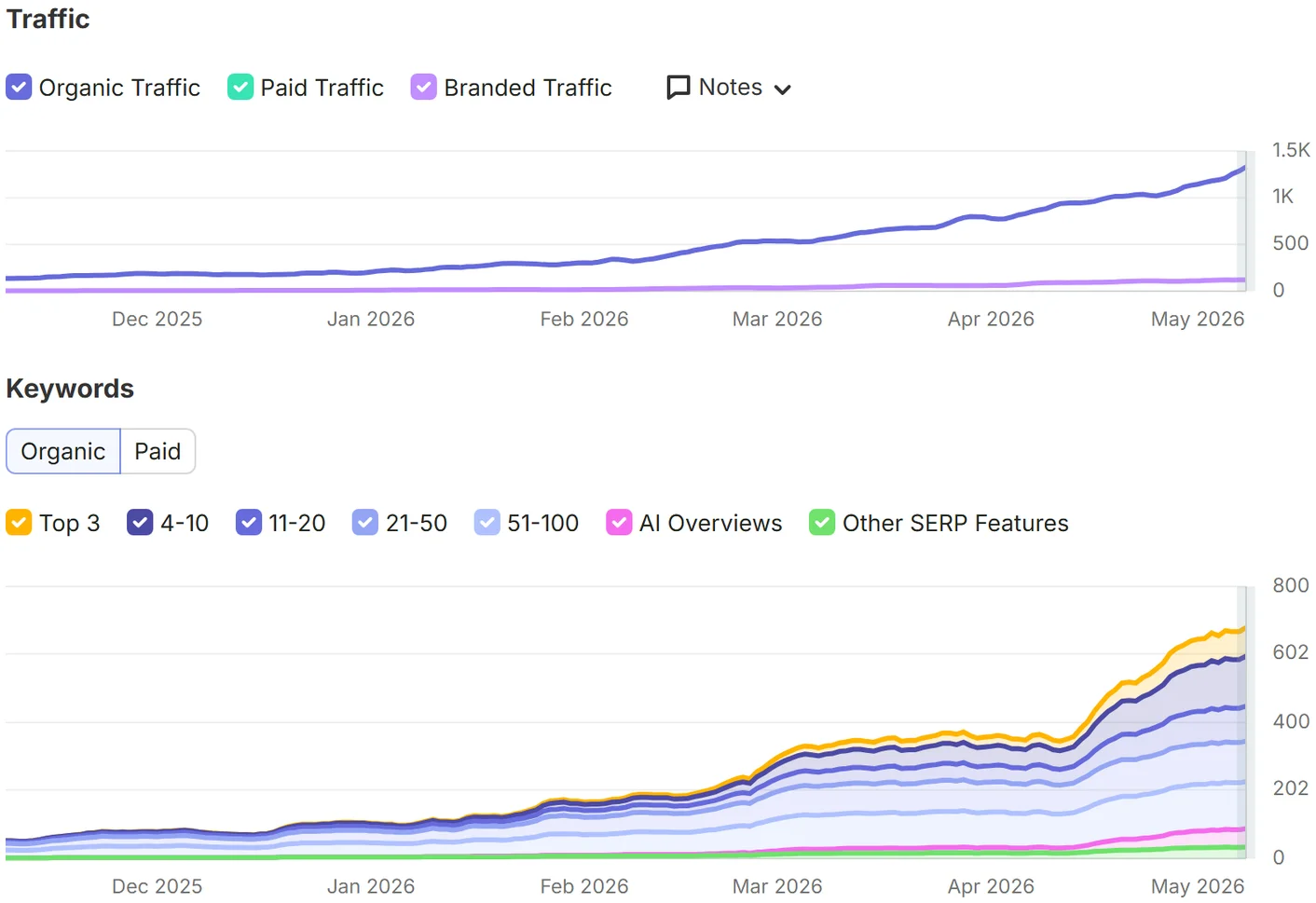The image size is (1316, 903).
Task: Toggle the 11-20 position checkbox
Action: click(249, 523)
